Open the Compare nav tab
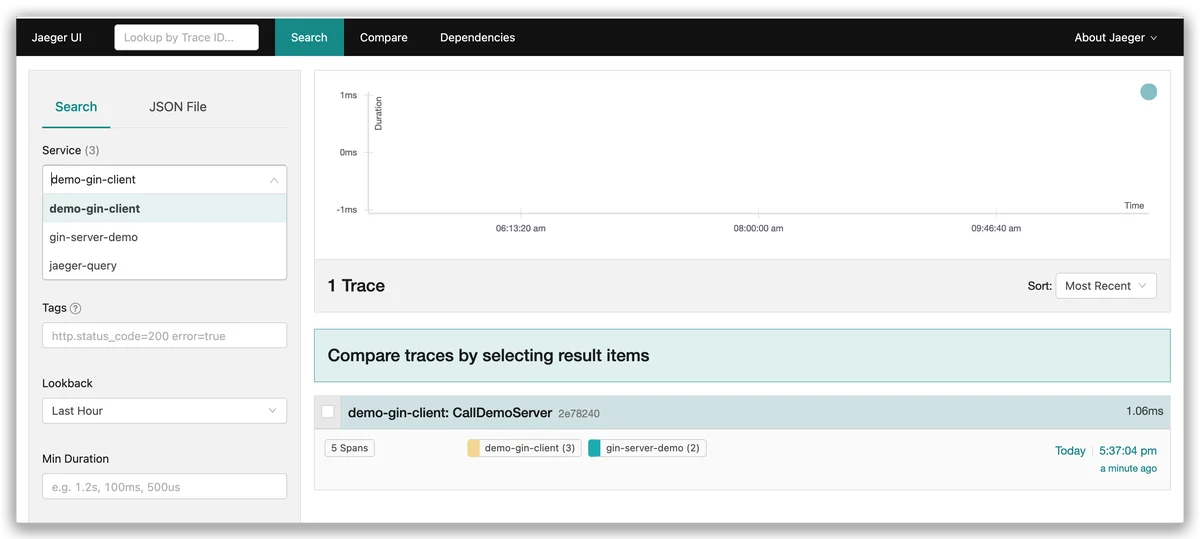The image size is (1200, 539). tap(384, 37)
